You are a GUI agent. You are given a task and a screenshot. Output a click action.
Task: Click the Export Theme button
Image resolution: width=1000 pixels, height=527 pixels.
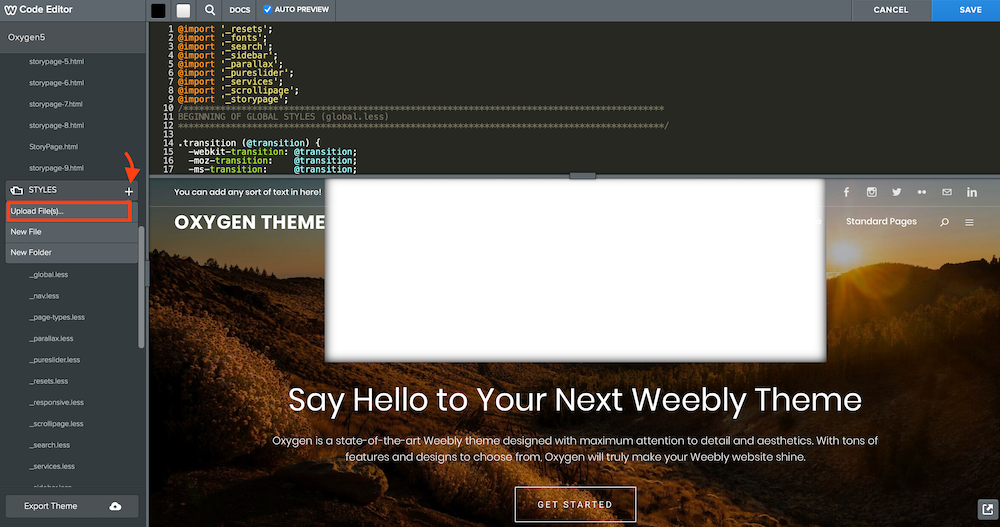[x=71, y=506]
